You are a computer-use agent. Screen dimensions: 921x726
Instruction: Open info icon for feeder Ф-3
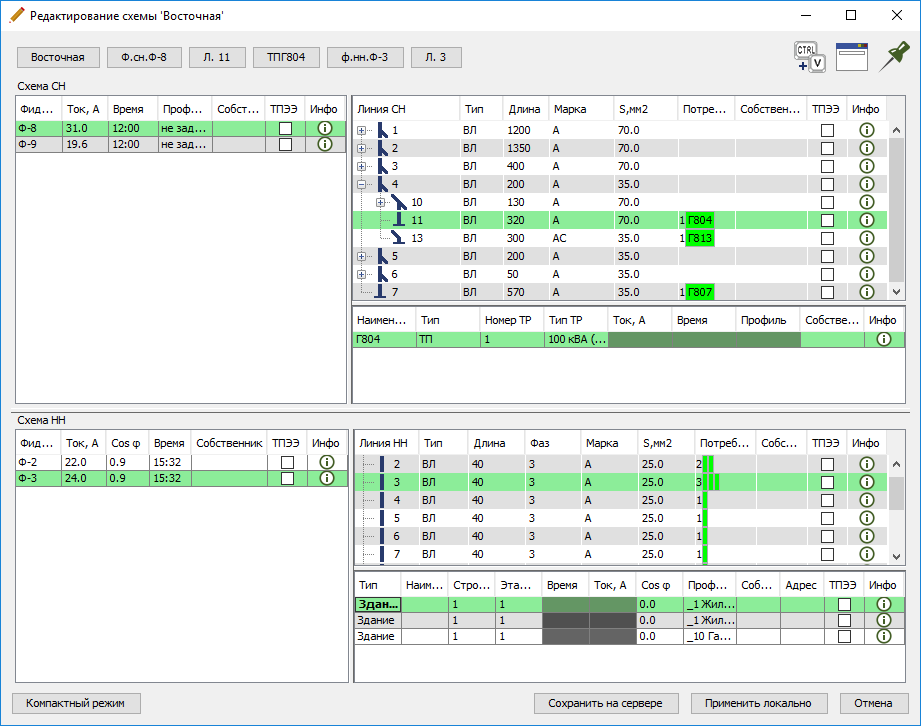327,478
